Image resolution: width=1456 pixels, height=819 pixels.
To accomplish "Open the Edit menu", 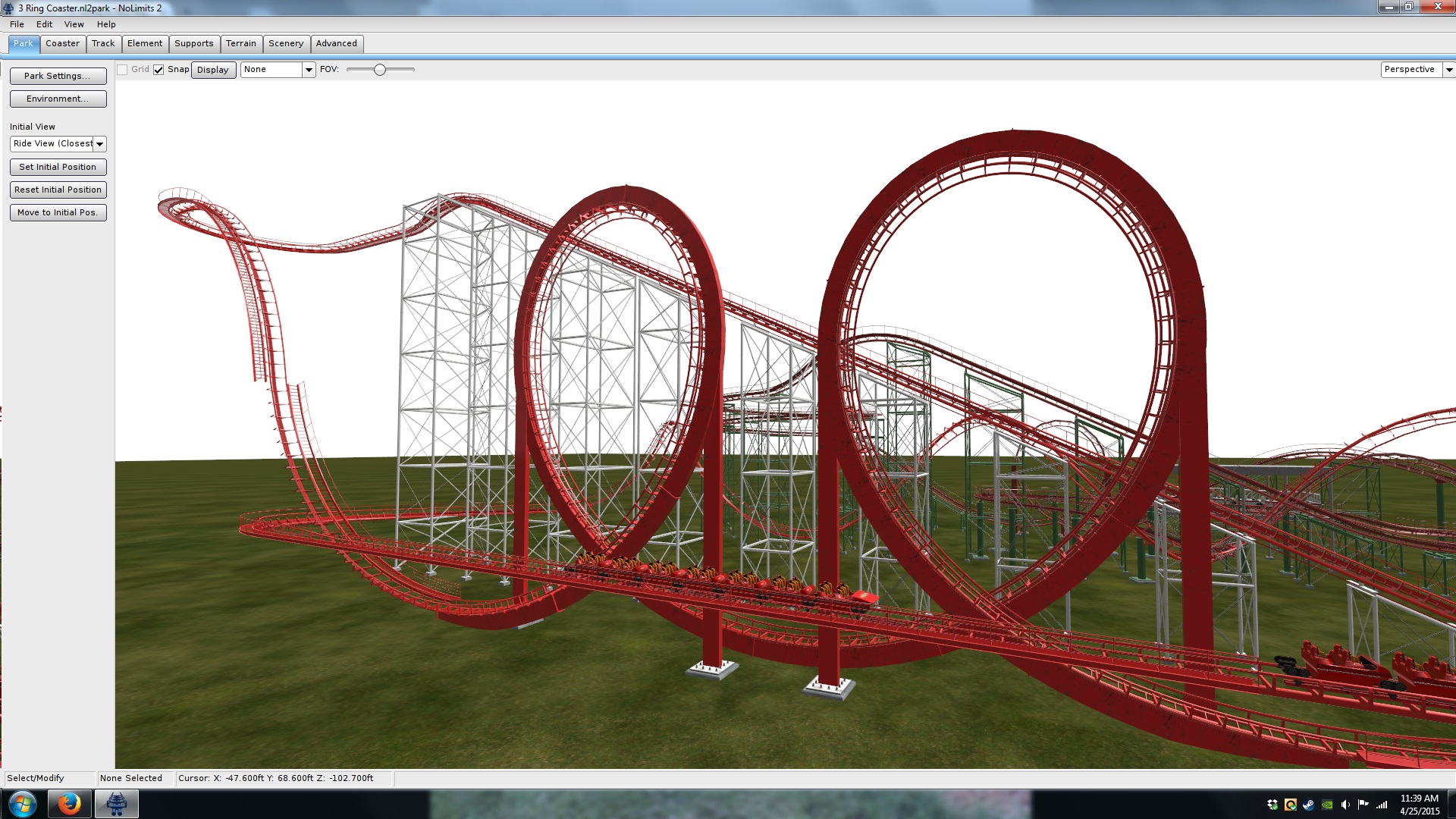I will coord(44,24).
